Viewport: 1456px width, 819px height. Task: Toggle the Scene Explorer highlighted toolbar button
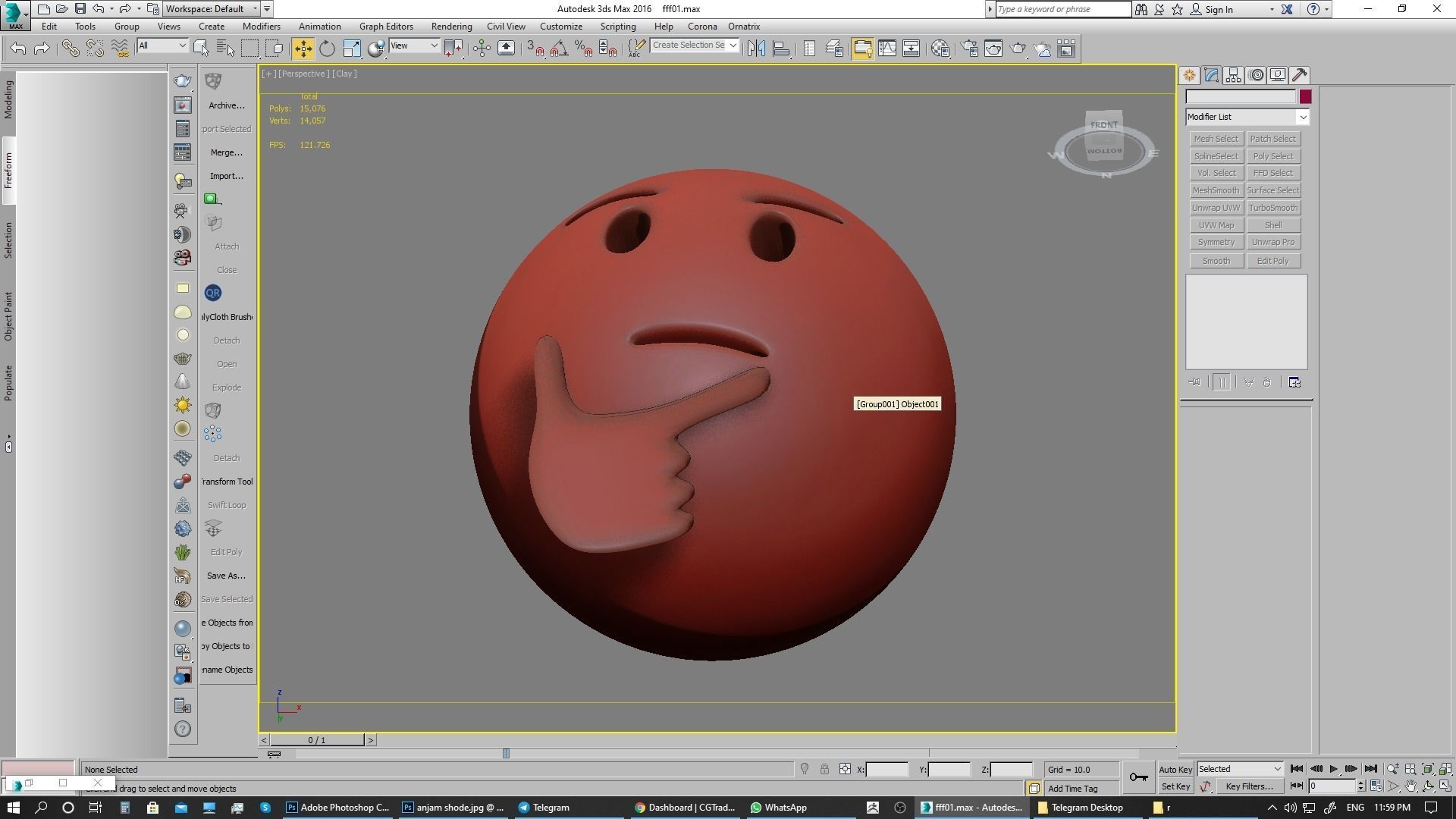pyautogui.click(x=862, y=49)
